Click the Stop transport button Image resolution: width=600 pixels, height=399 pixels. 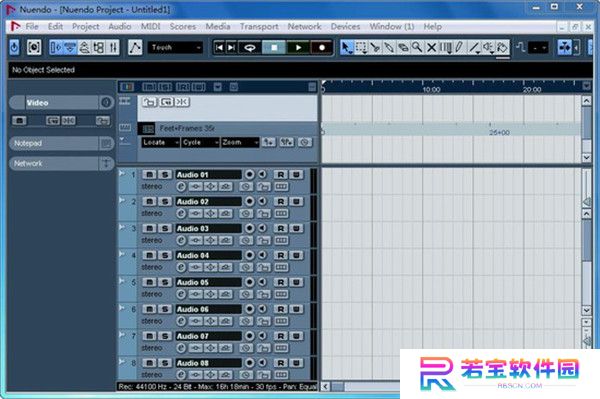(274, 47)
